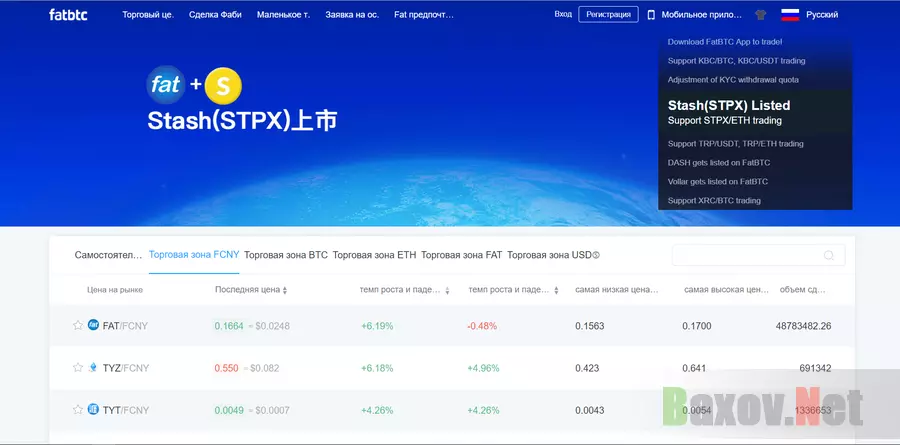Viewport: 900px width, 445px height.
Task: Click the TYZ coin icon in table
Action: (94, 367)
